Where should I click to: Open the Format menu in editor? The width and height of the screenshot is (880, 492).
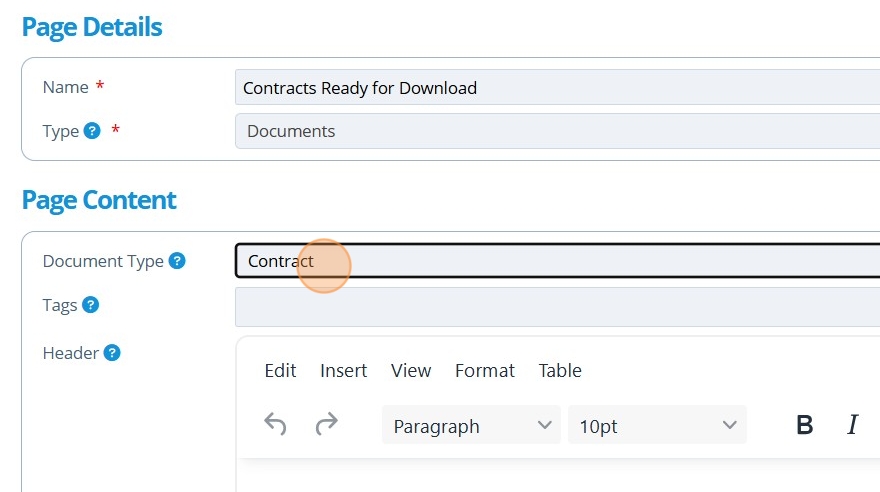point(484,371)
